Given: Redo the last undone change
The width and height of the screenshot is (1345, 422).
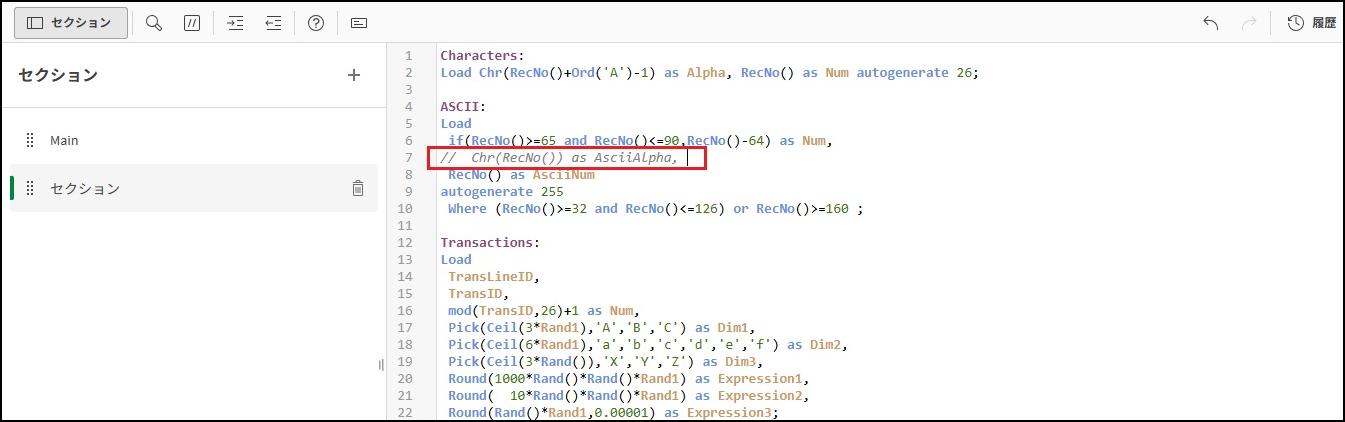Looking at the screenshot, I should pos(1248,23).
